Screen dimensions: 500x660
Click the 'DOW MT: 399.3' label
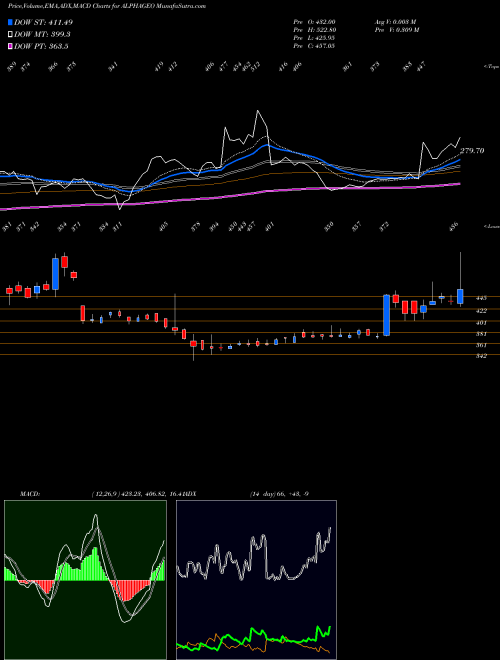click(42, 34)
